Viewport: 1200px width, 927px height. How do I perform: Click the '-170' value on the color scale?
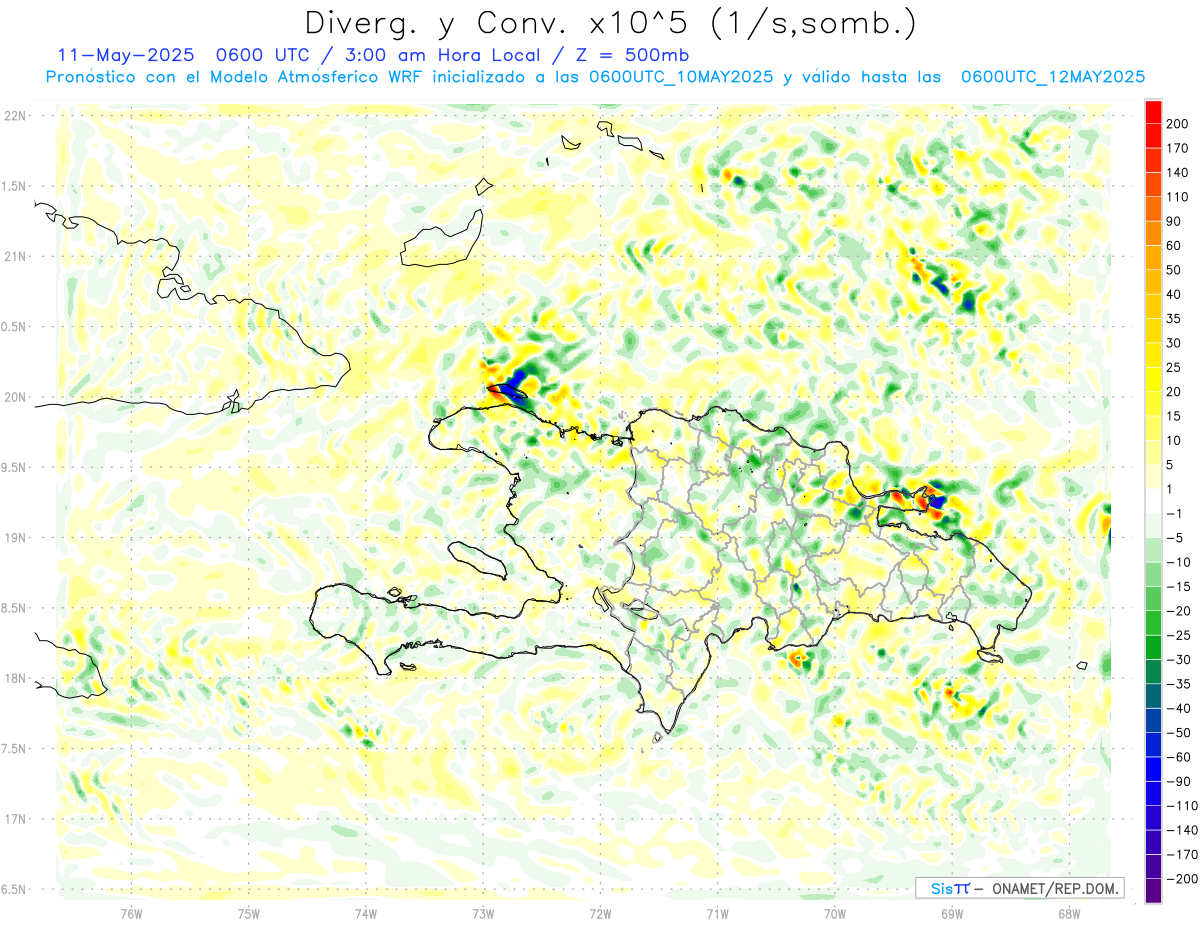point(1182,855)
